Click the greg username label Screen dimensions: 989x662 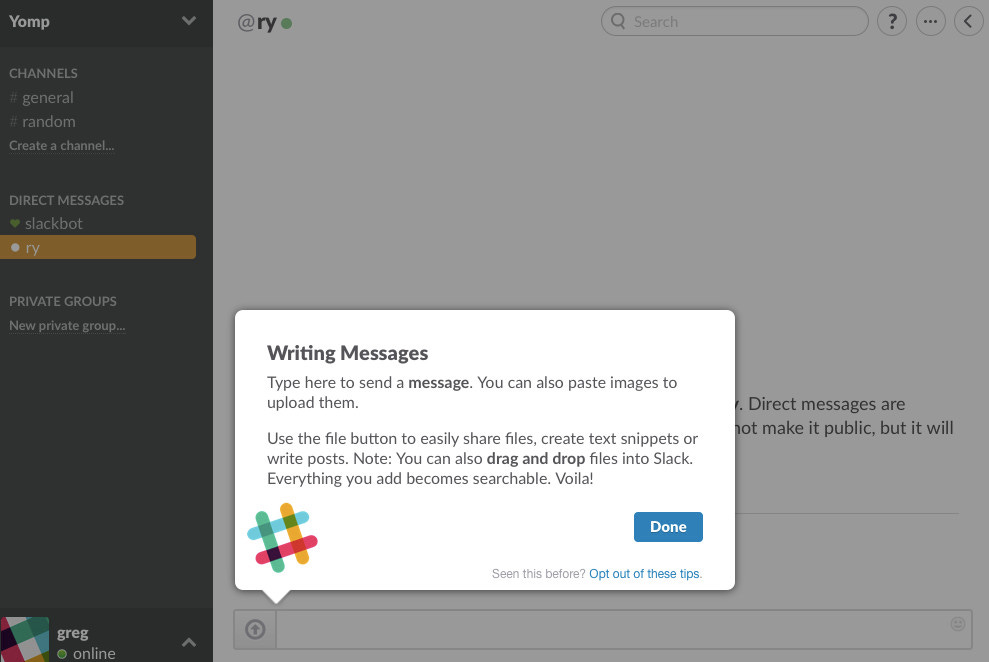(73, 632)
